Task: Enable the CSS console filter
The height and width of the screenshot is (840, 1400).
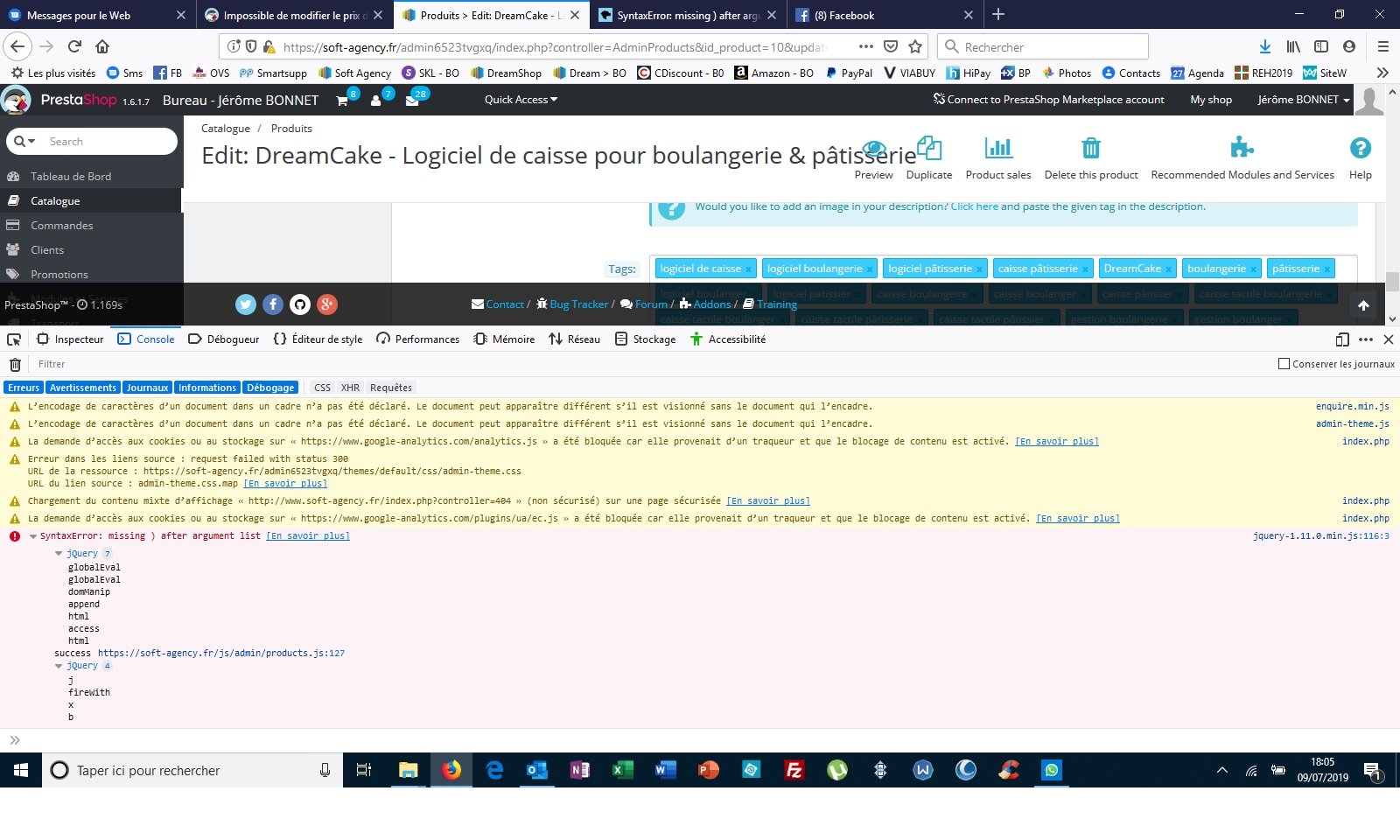Action: point(323,388)
